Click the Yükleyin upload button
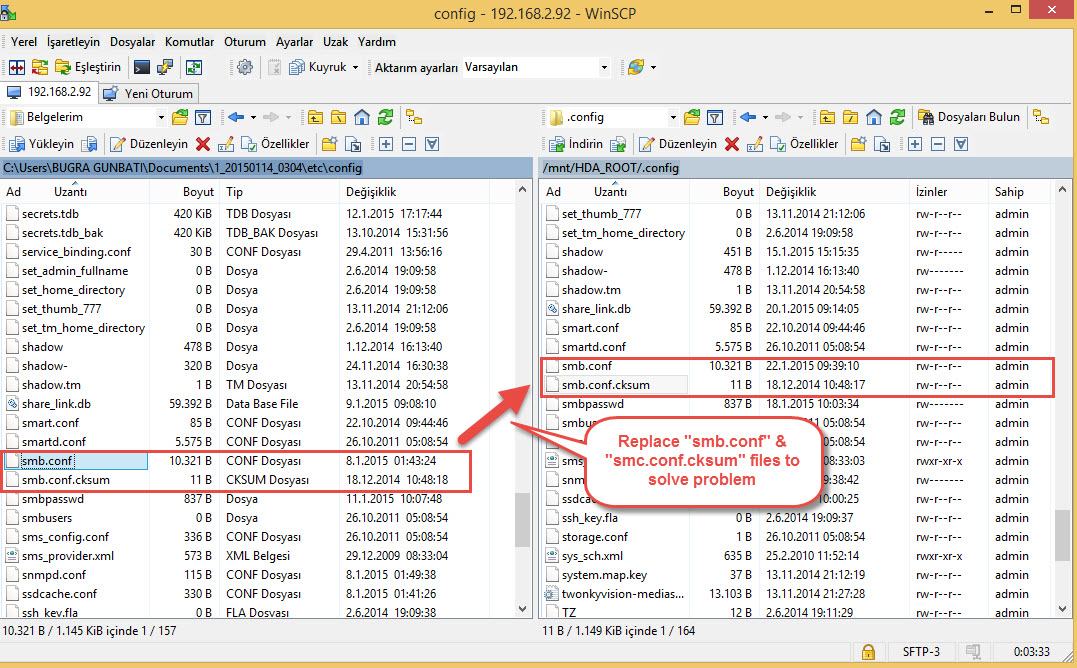 (x=42, y=144)
